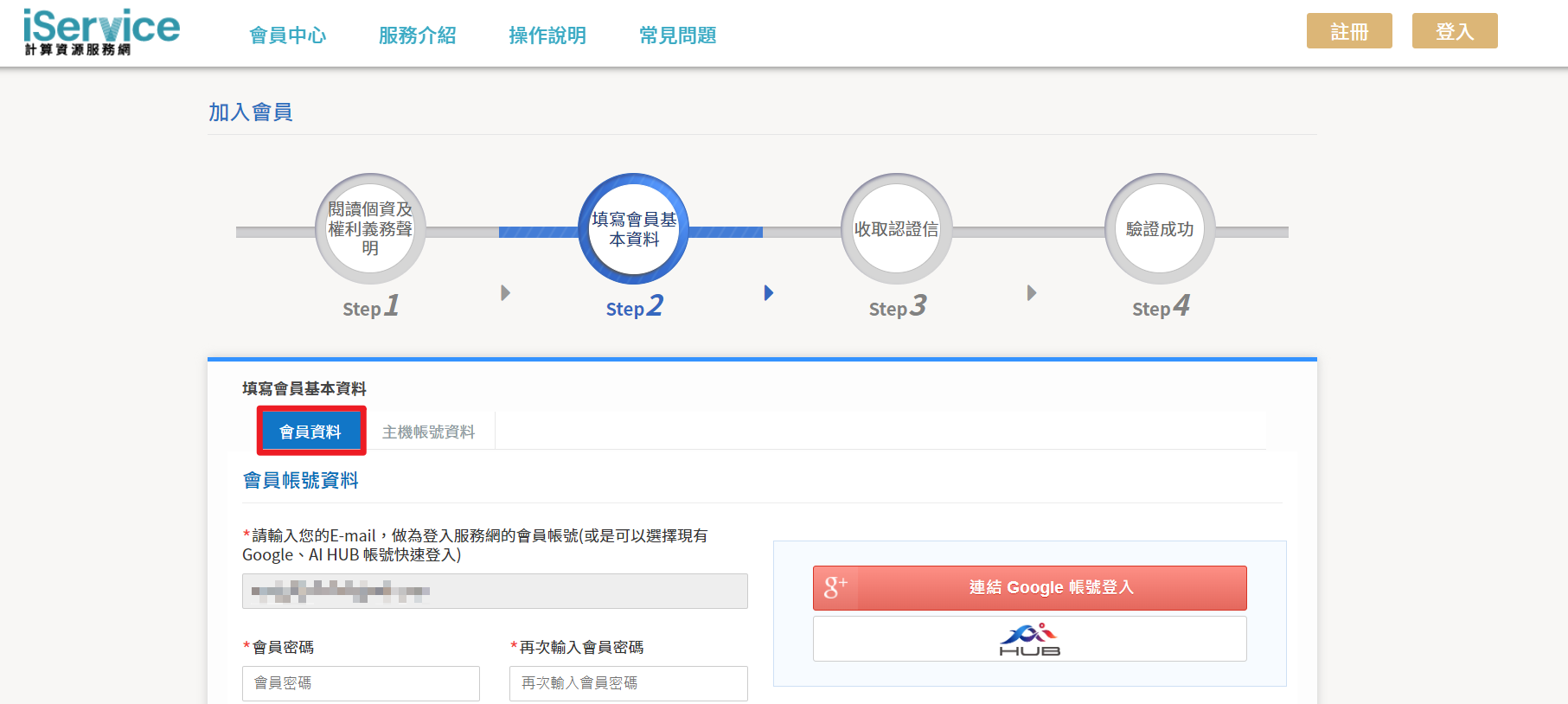Open the 會員中心 menu
1568x704 pixels.
(x=288, y=35)
